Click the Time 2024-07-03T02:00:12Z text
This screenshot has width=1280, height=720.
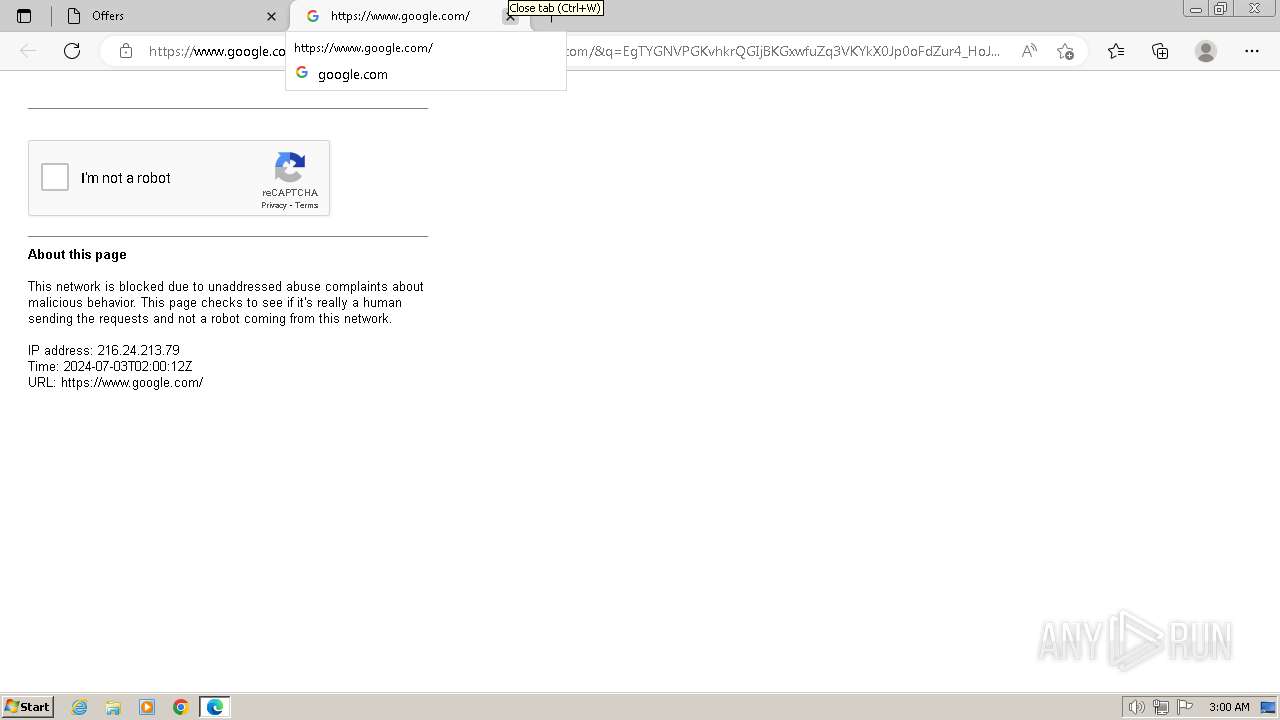coord(110,366)
